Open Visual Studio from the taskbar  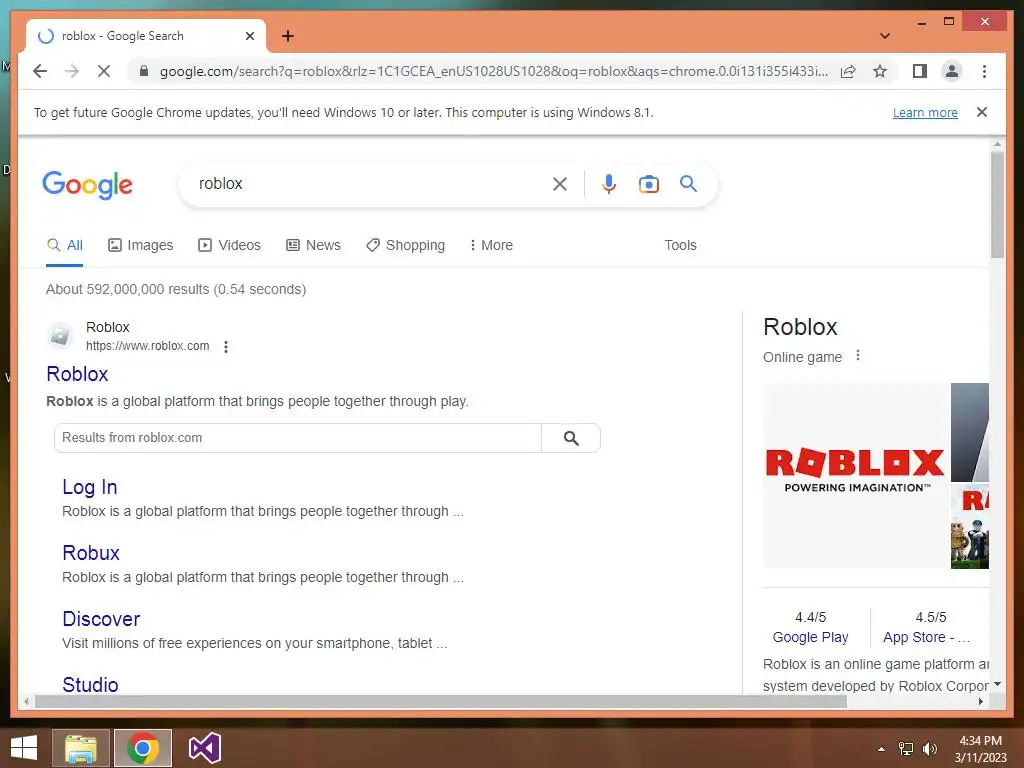pyautogui.click(x=204, y=748)
